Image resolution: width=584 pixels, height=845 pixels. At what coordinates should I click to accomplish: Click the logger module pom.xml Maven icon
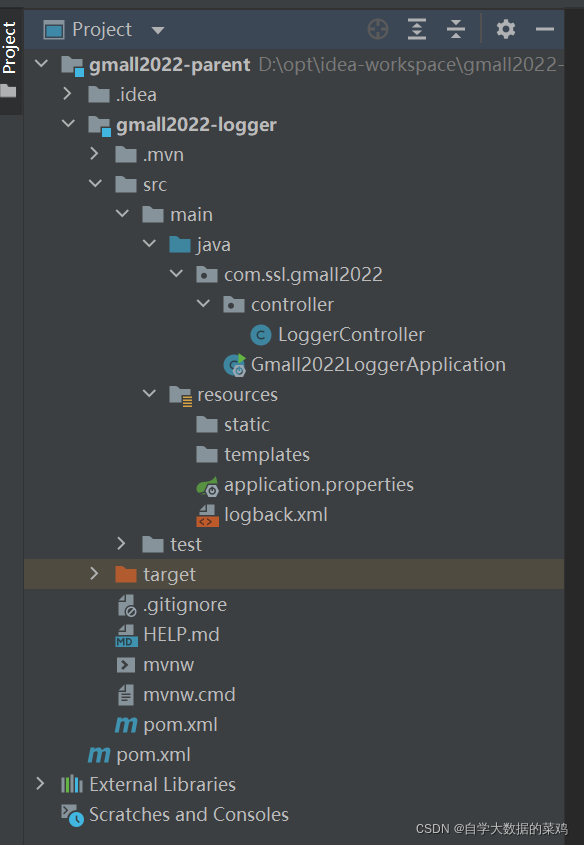(x=126, y=725)
